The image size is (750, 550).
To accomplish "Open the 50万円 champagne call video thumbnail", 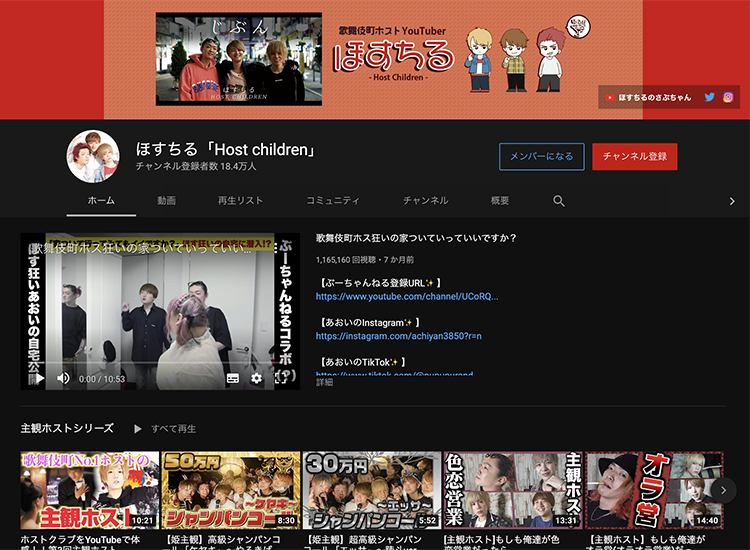I will pos(231,490).
